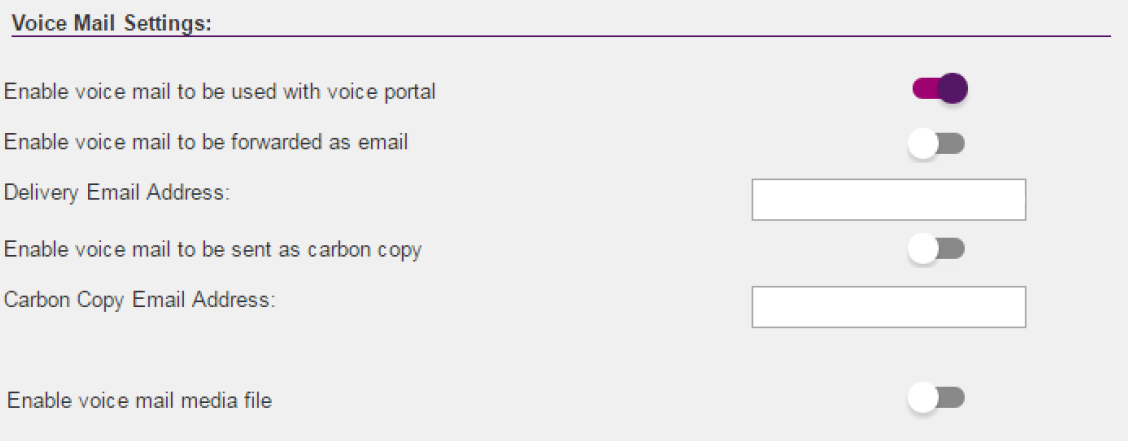Click 'Enable voice mail to be forwarded as email' text
Viewport: 1128px width, 441px height.
206,142
